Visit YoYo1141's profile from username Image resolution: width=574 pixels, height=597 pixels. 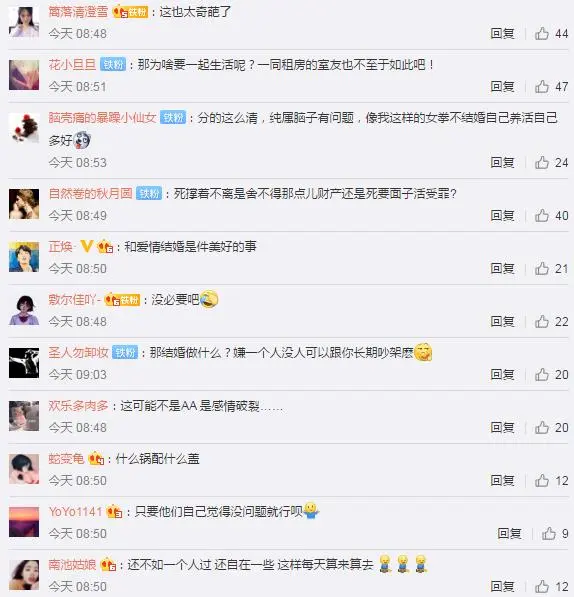coord(75,511)
